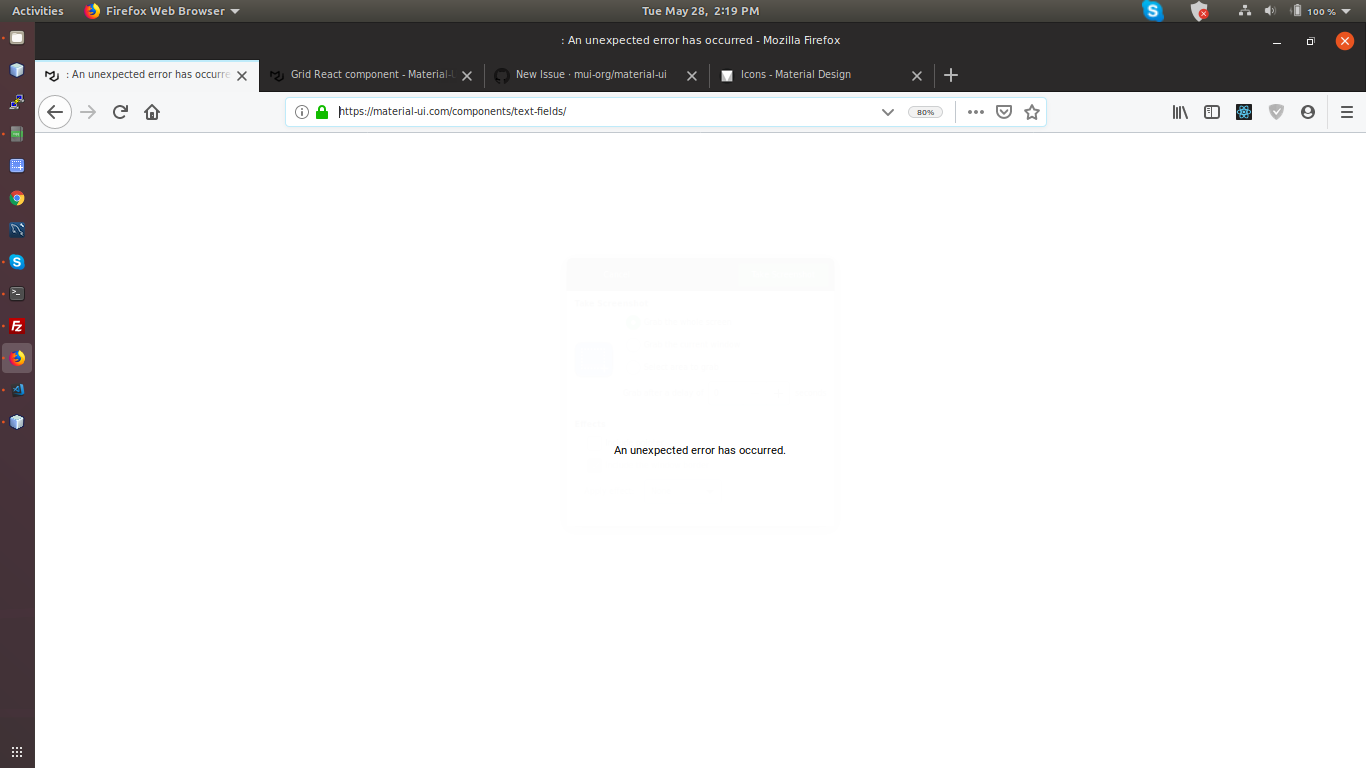Viewport: 1366px width, 768px height.
Task: Open the React DevTools extension icon
Action: coord(1243,112)
